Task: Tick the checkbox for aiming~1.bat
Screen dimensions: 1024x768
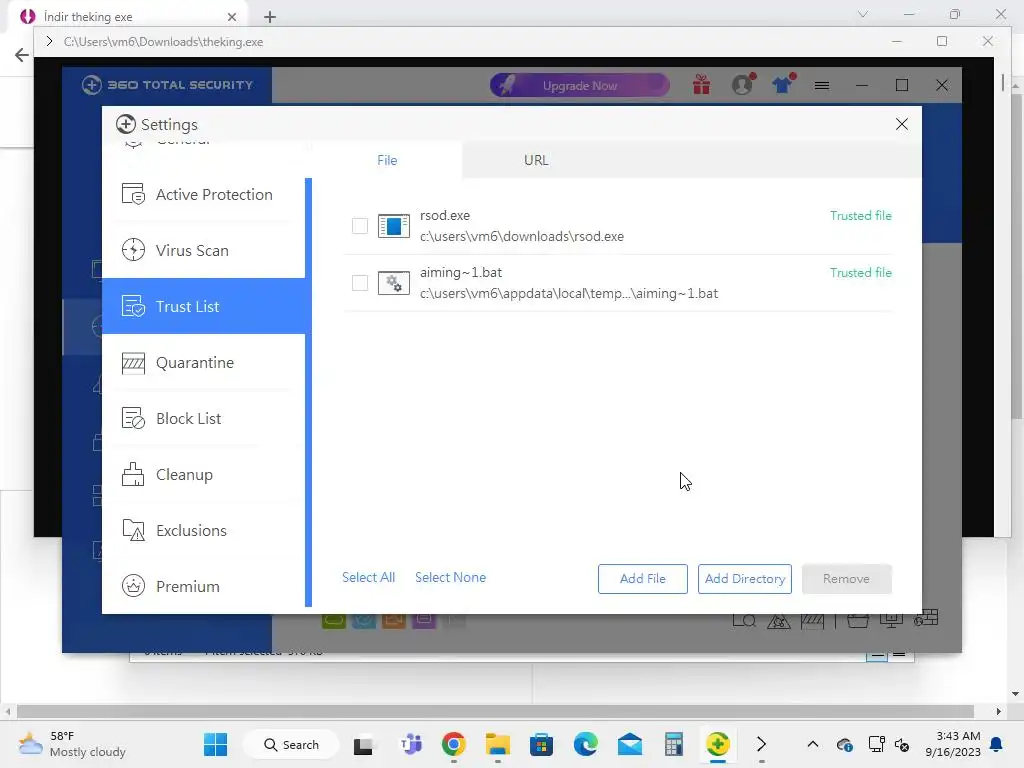Action: (360, 283)
